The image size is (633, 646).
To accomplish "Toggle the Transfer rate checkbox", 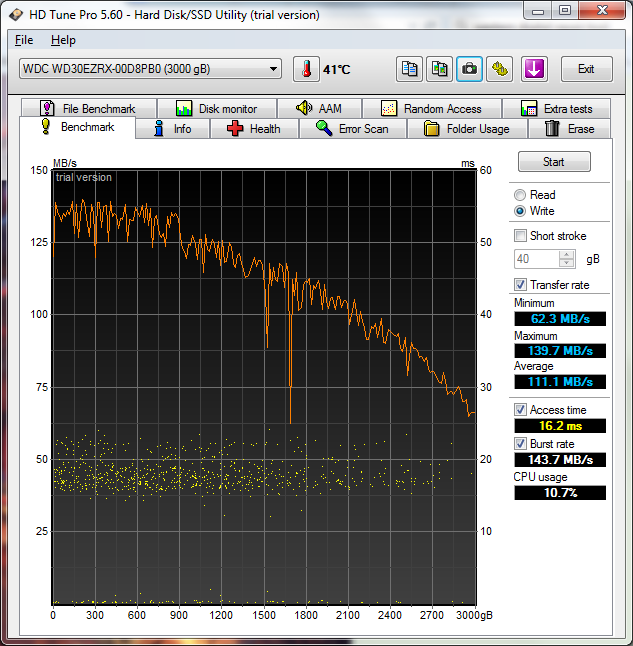I will [x=520, y=284].
